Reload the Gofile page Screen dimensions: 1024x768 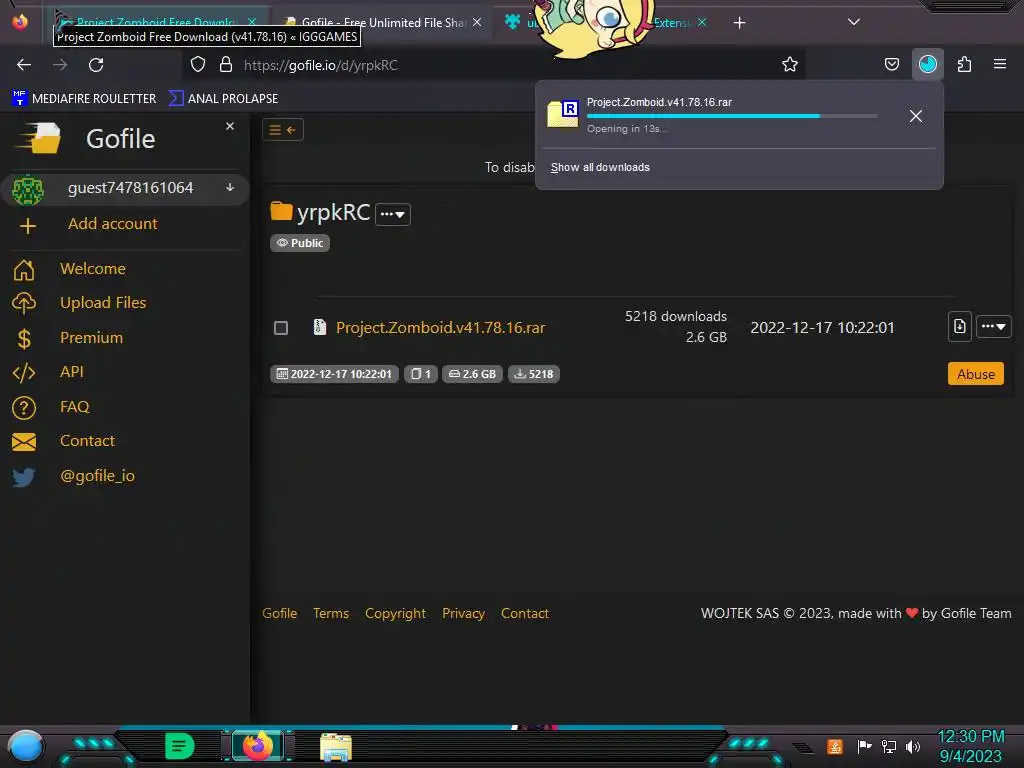pyautogui.click(x=96, y=65)
